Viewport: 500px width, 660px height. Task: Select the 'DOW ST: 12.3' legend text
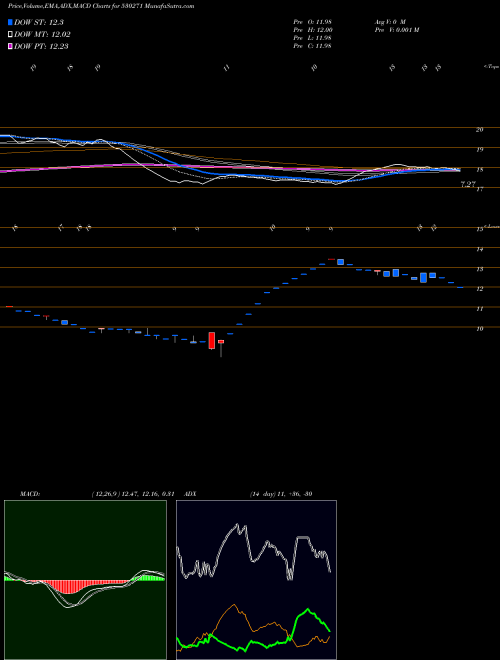tap(39, 22)
